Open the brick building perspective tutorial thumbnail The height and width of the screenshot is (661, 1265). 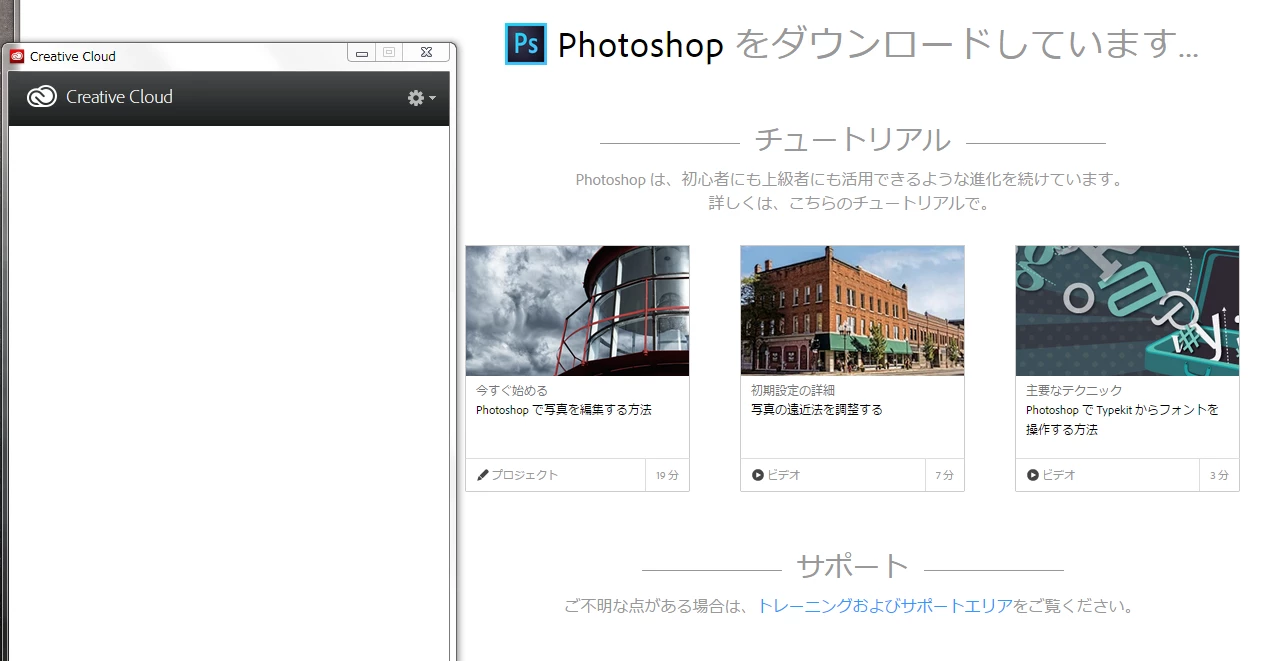pyautogui.click(x=852, y=311)
